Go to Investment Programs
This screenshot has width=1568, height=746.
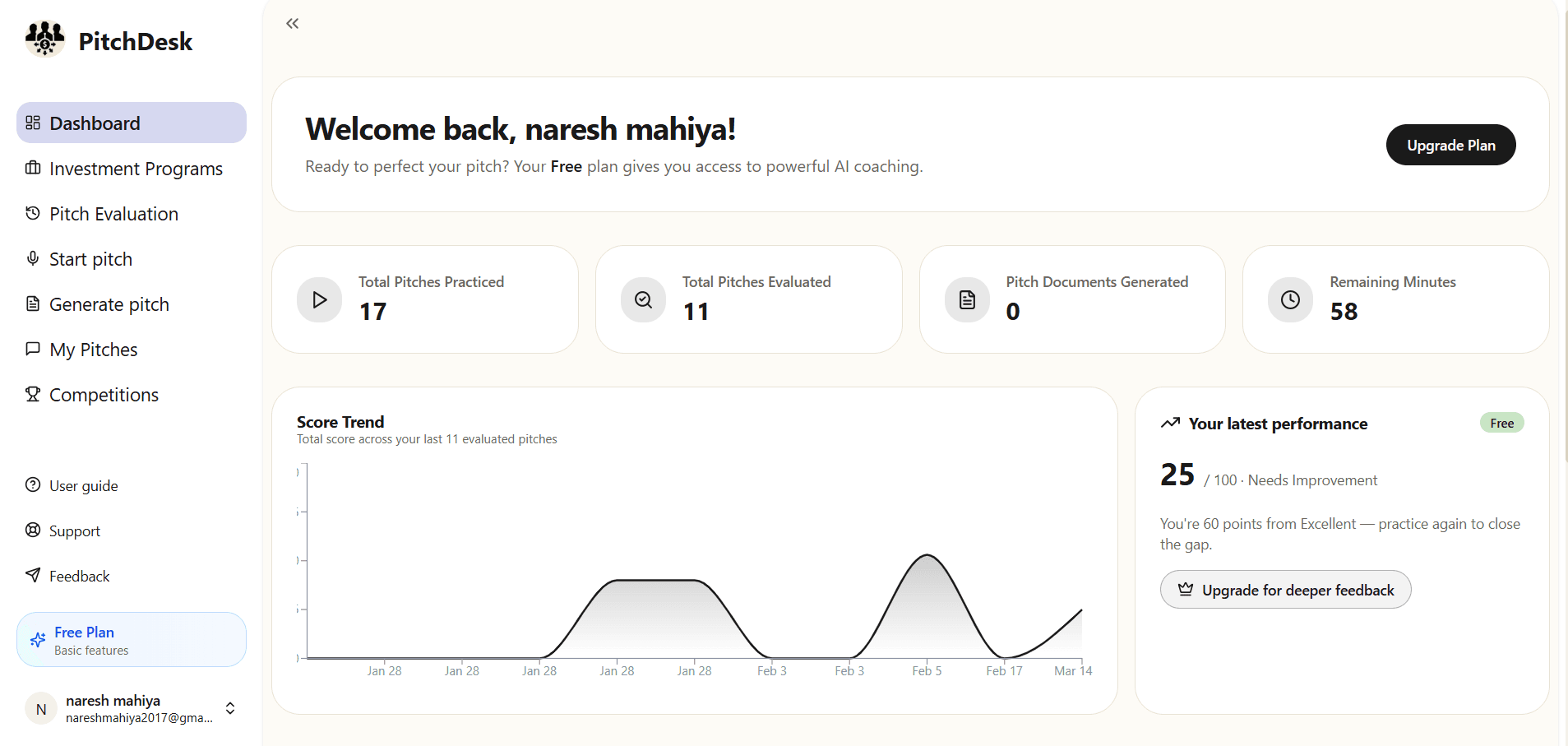tap(132, 168)
